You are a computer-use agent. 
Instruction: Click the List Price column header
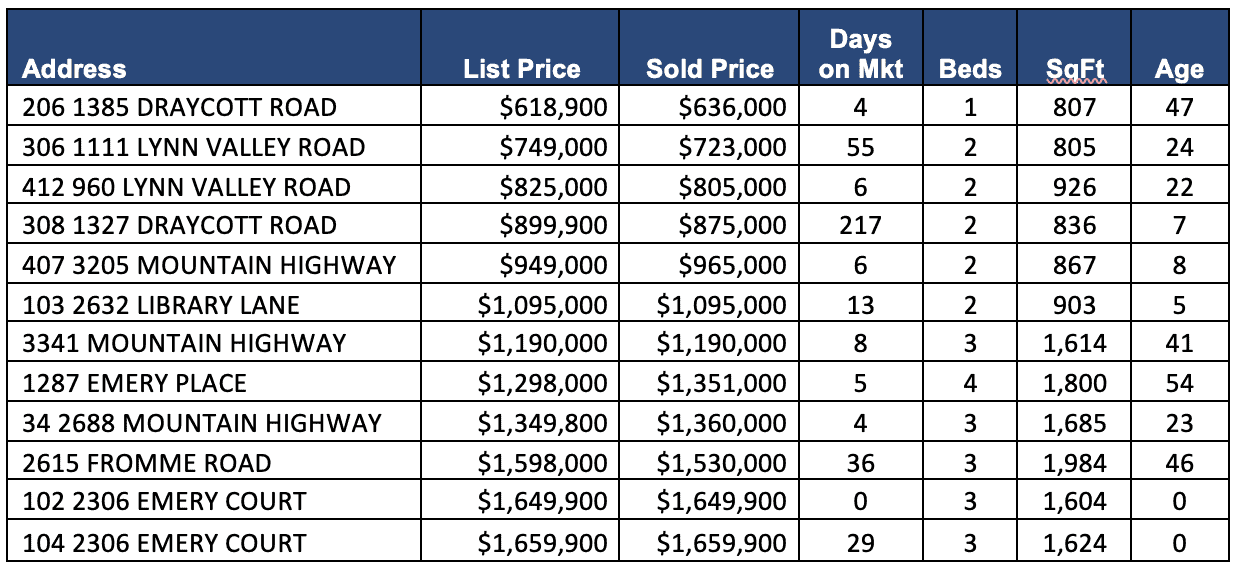[x=522, y=69]
